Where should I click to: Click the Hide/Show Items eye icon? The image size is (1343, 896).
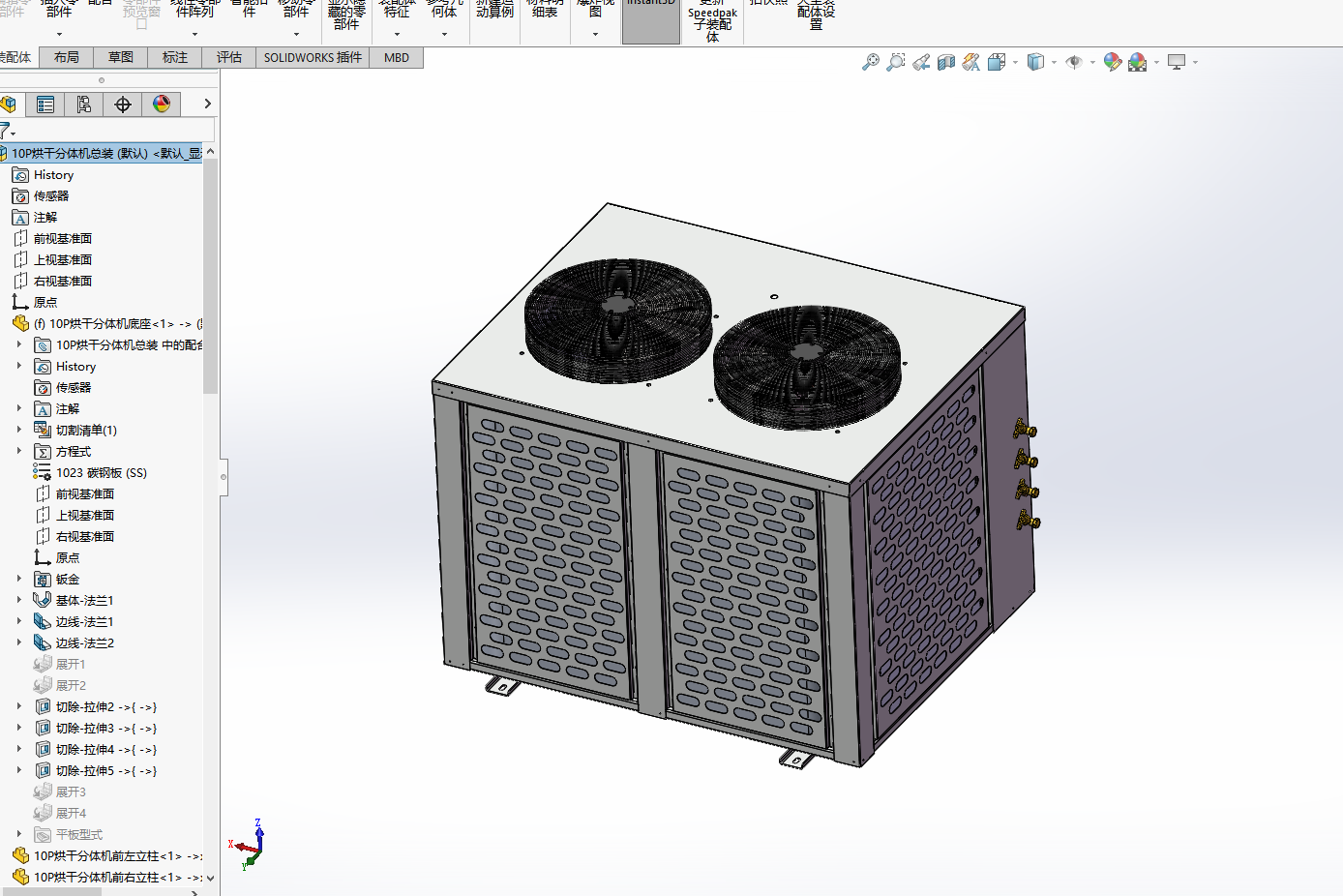[1074, 62]
